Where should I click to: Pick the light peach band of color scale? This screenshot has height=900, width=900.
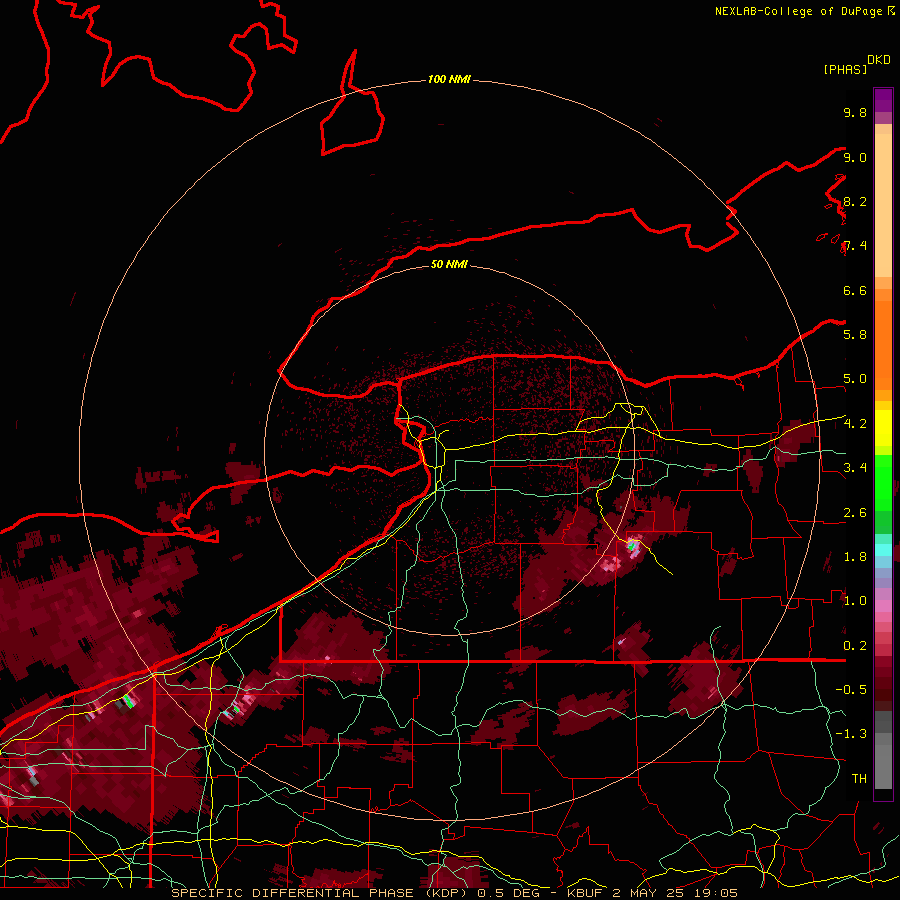(x=883, y=205)
